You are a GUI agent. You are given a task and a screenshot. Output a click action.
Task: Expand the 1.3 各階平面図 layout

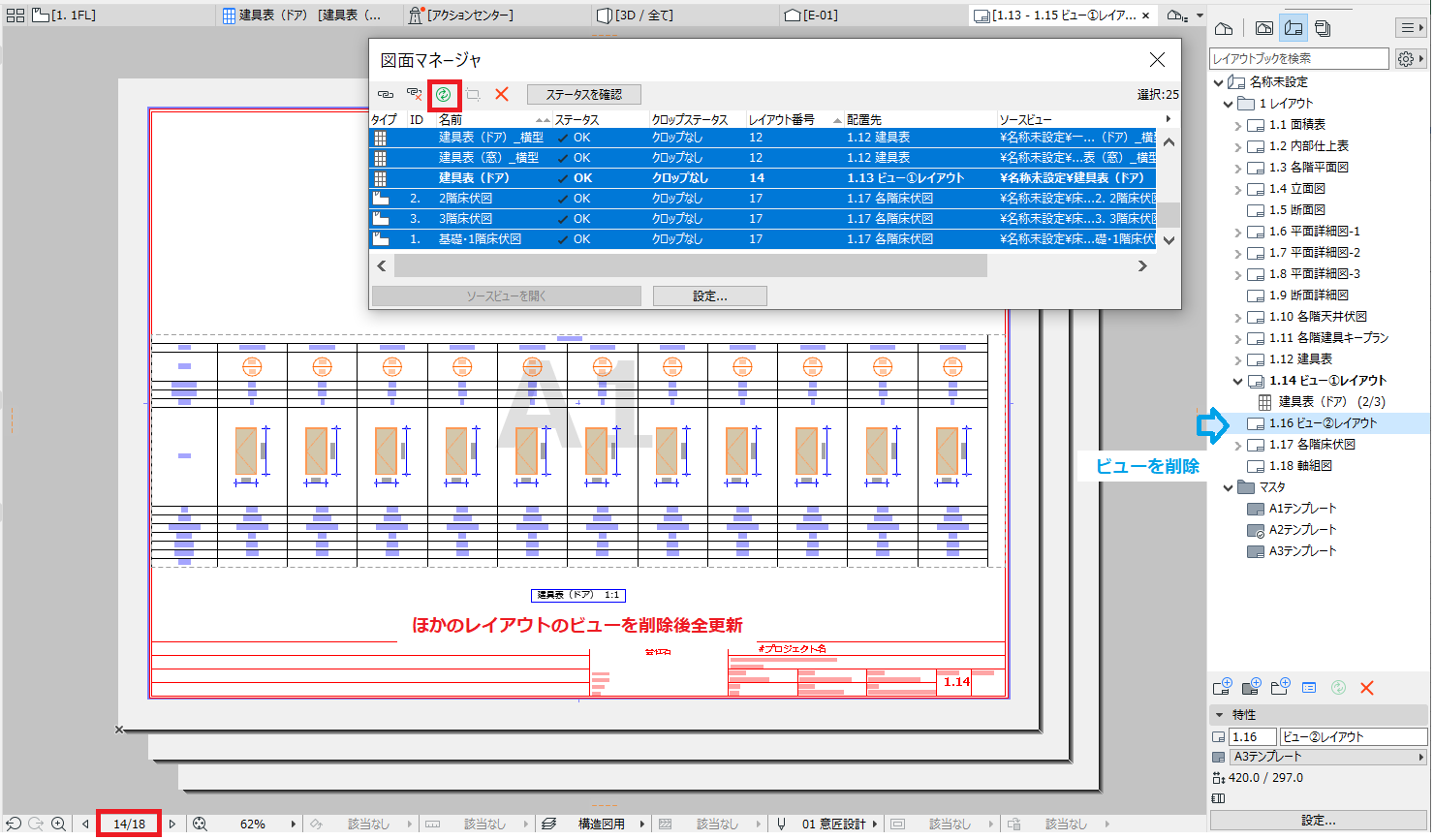coord(1238,168)
